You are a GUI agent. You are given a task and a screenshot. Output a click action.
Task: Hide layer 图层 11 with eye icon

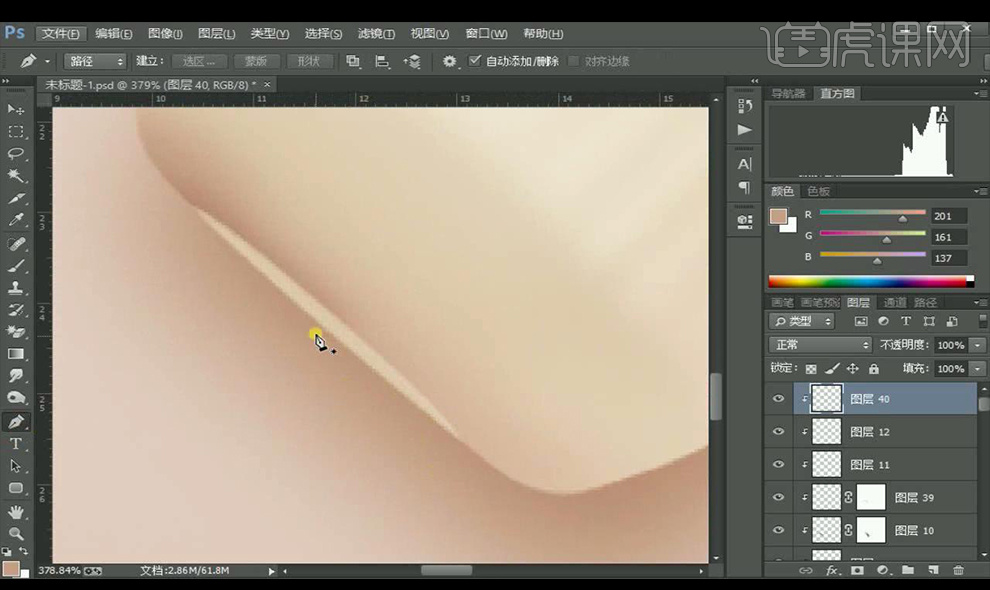[x=779, y=465]
